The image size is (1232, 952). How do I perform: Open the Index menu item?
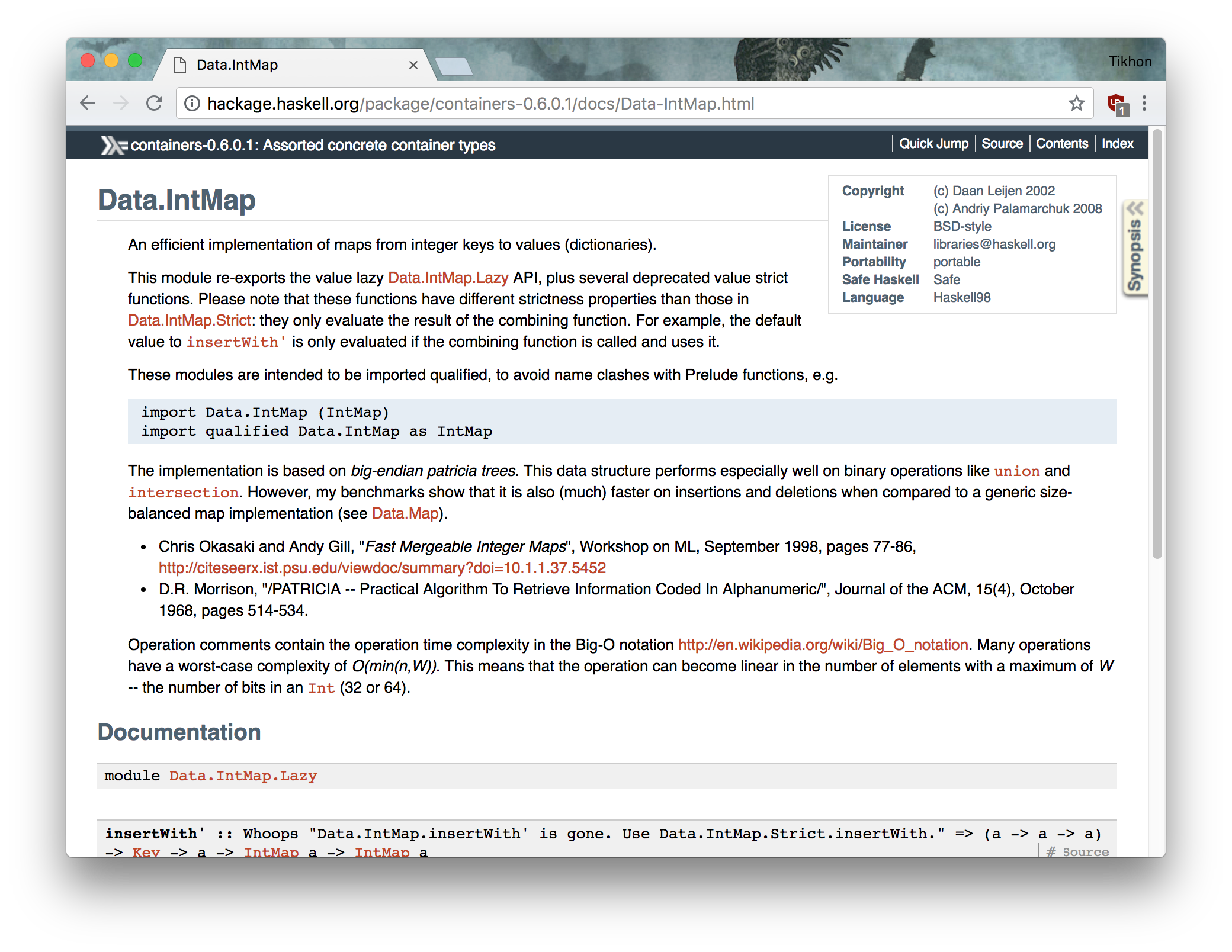click(x=1117, y=144)
